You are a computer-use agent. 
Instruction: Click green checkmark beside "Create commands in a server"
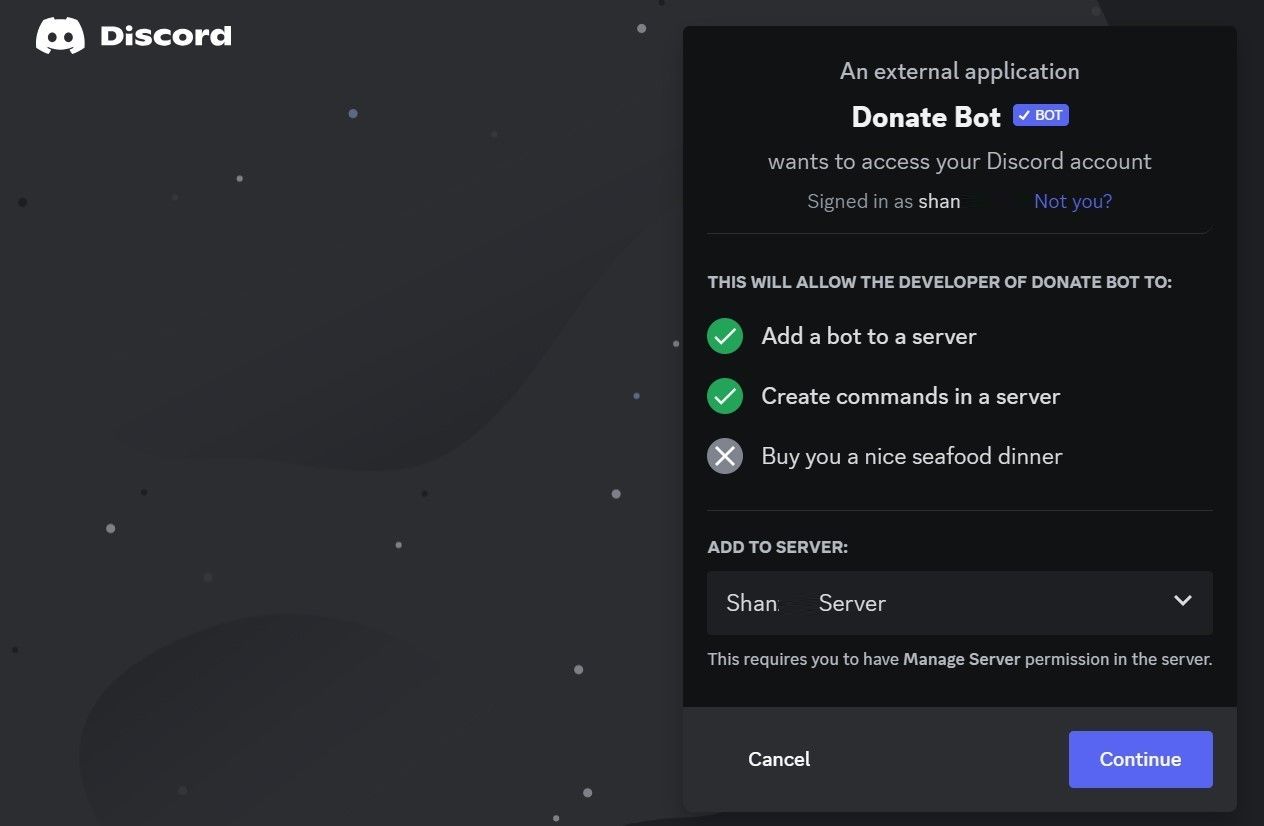pyautogui.click(x=725, y=397)
